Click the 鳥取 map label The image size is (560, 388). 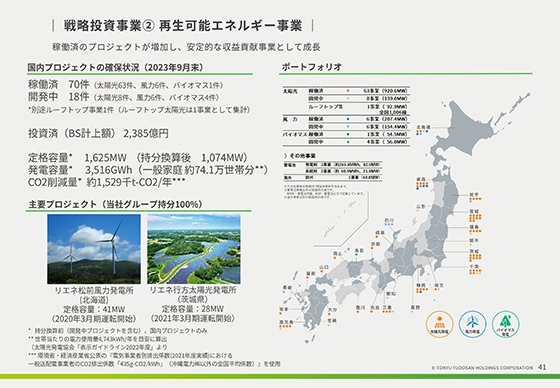(359, 250)
